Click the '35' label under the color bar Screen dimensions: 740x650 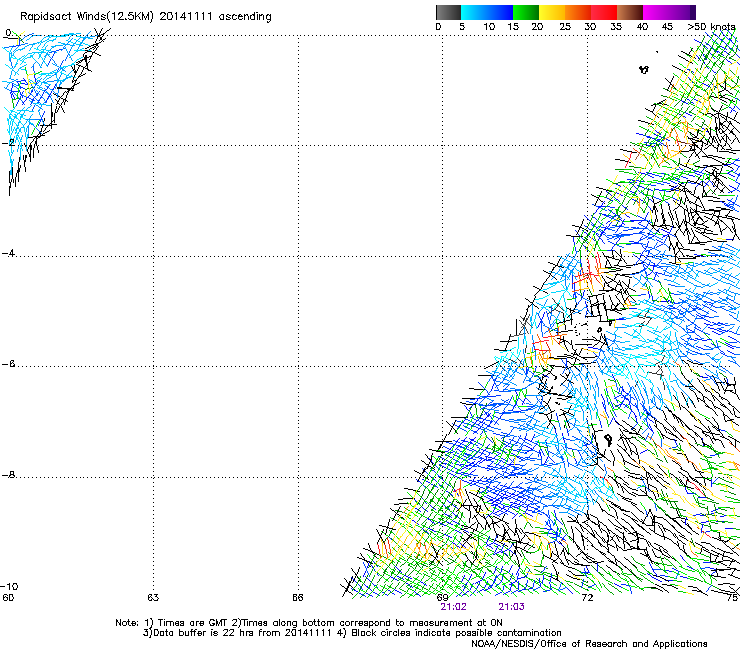[616, 27]
